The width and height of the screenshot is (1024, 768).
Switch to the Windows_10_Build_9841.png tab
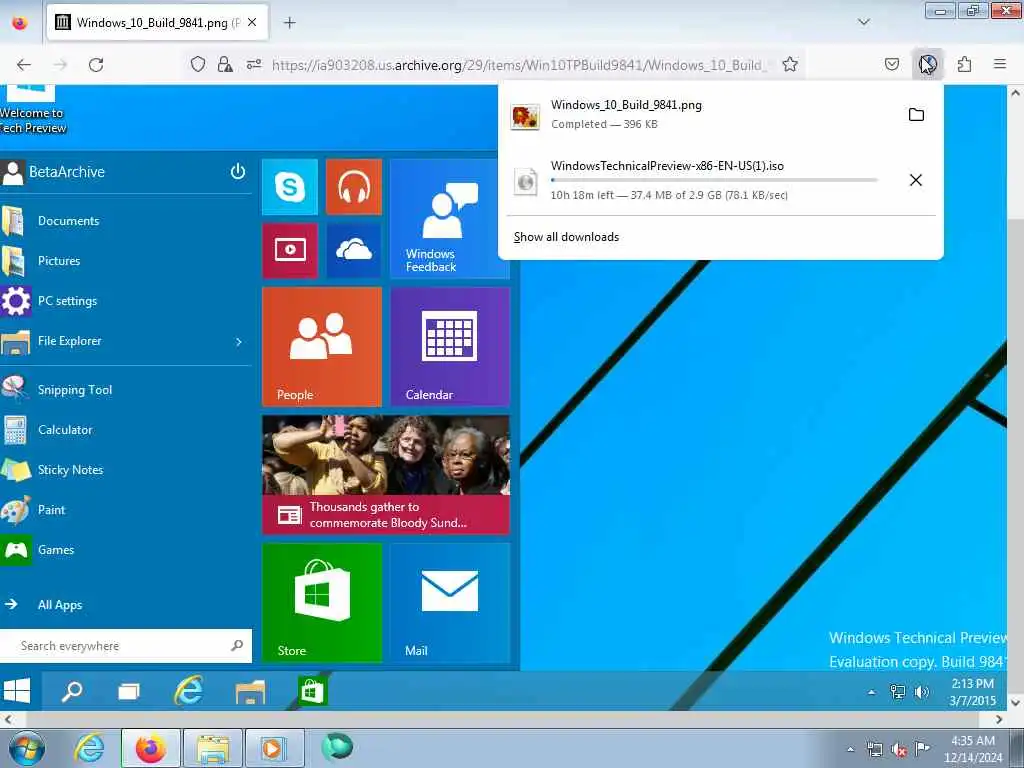[x=157, y=23]
